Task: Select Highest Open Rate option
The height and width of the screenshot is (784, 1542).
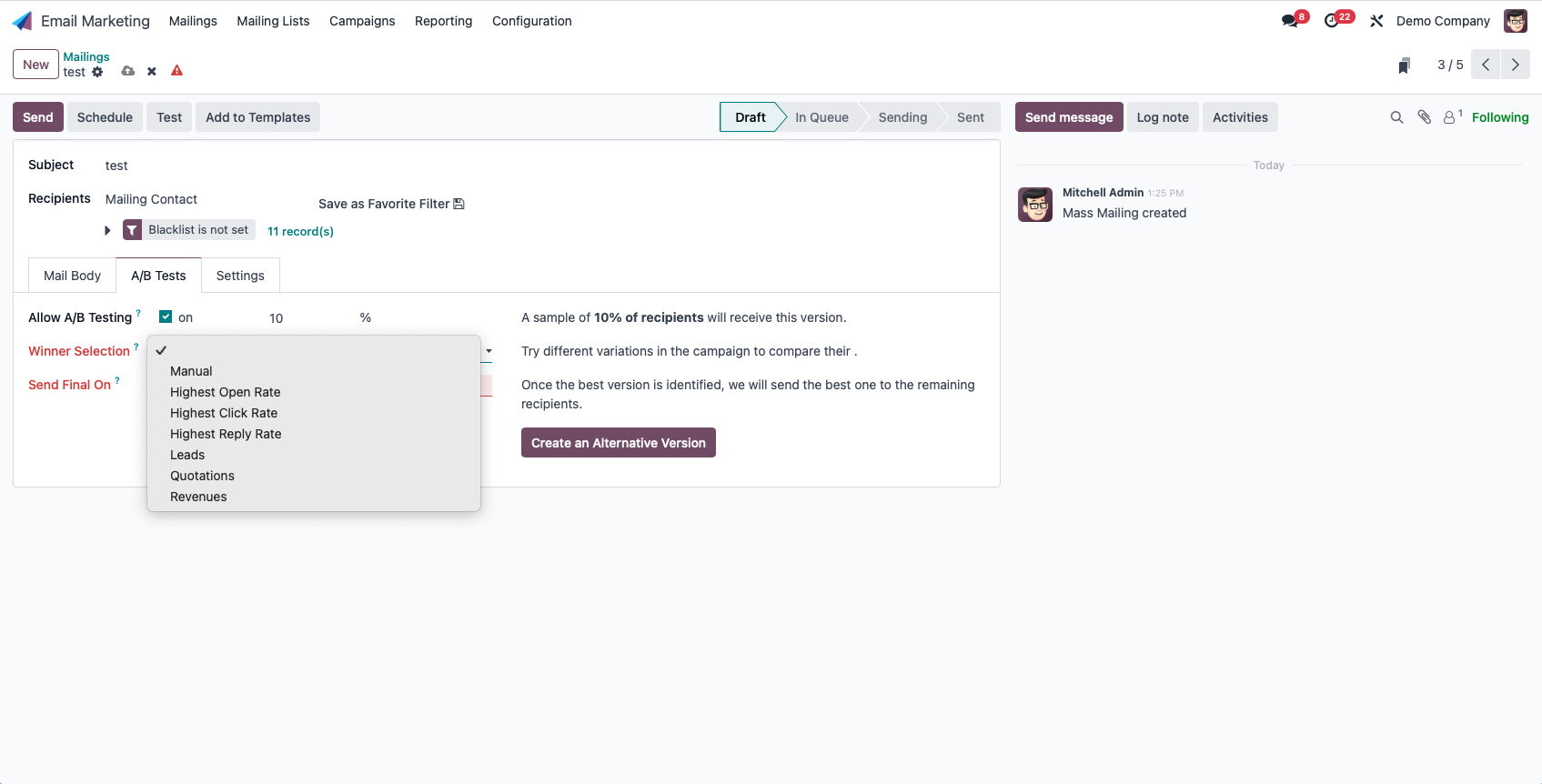Action: (x=314, y=392)
